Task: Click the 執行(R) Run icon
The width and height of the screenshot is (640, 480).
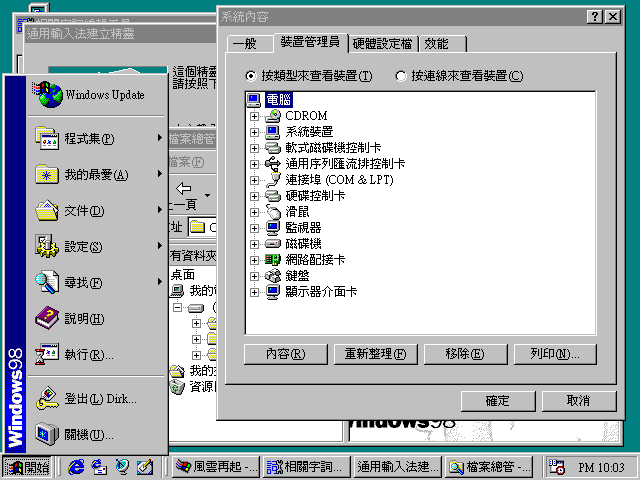Action: pos(47,354)
